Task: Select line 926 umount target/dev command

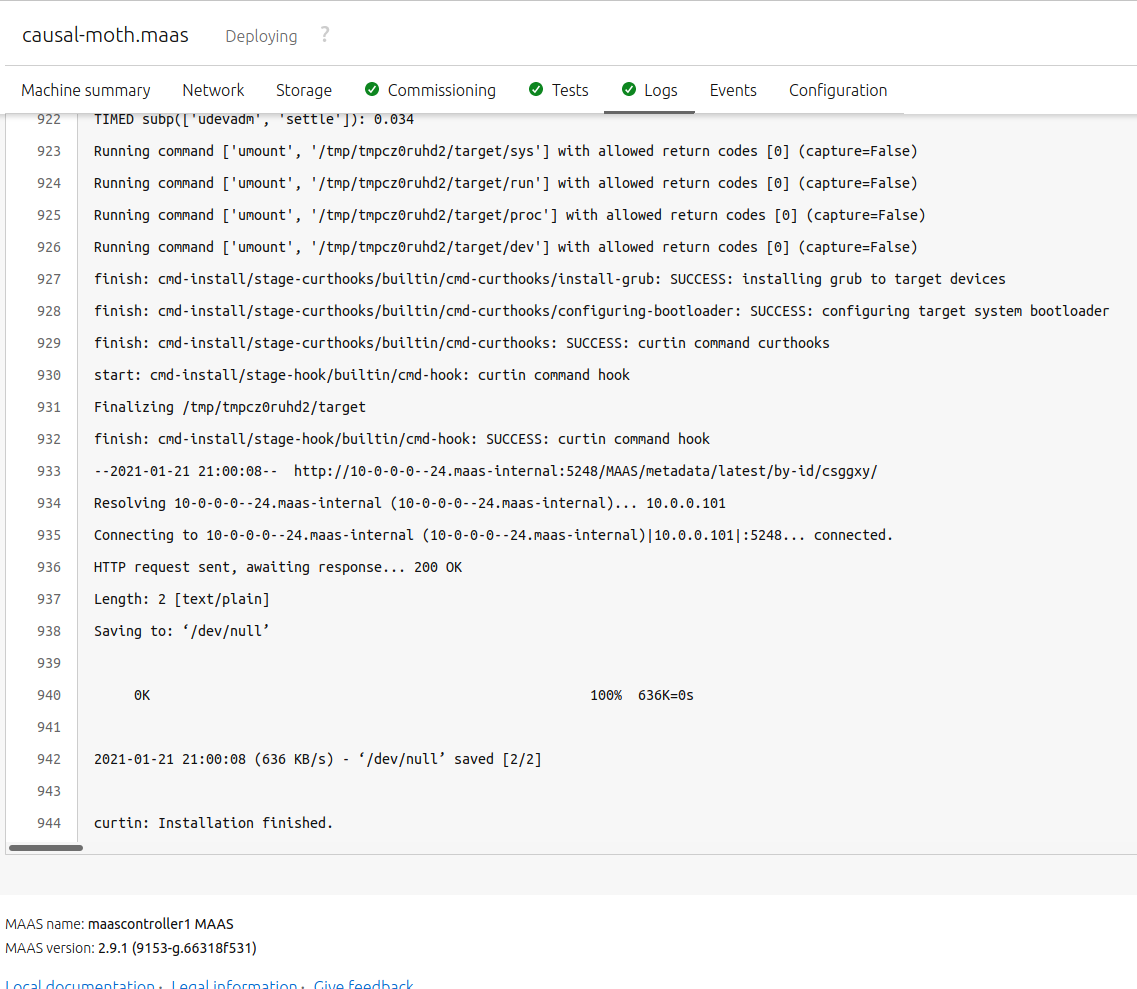Action: pos(505,247)
